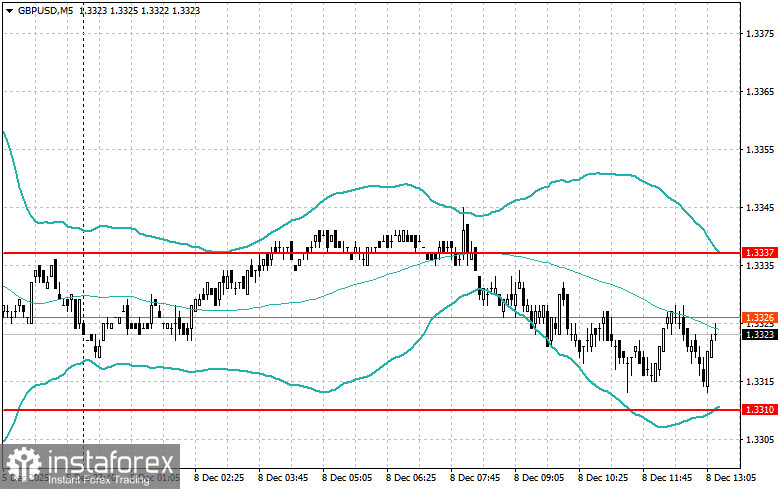The image size is (781, 489).
Task: Select the 1.3315 price axis value
Action: (x=760, y=381)
